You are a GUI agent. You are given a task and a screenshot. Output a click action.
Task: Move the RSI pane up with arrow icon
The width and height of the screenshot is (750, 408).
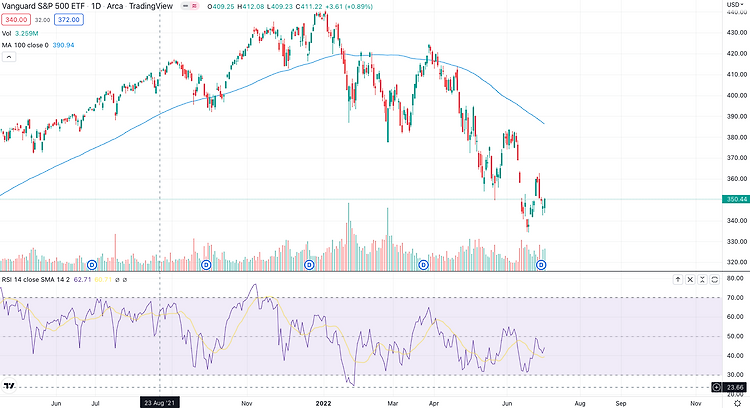point(678,279)
